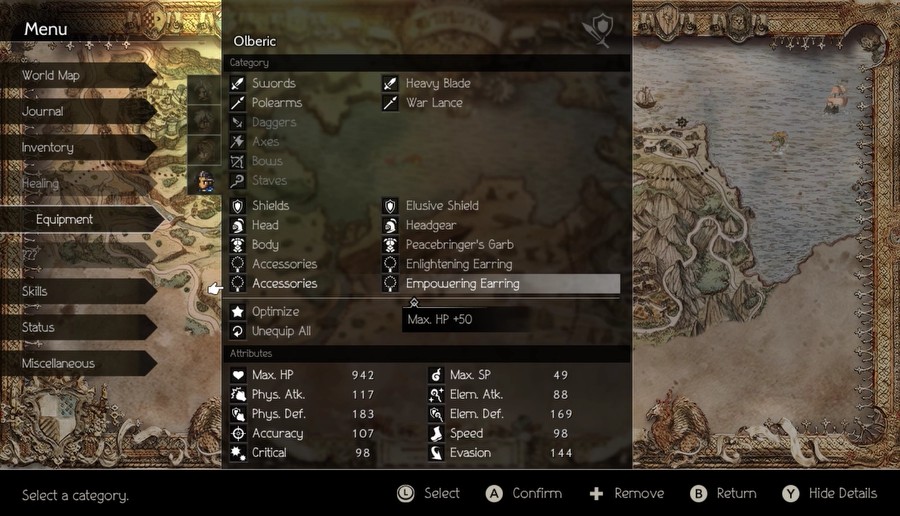The image size is (900, 516).
Task: Click the B Return button prompt
Action: [723, 494]
